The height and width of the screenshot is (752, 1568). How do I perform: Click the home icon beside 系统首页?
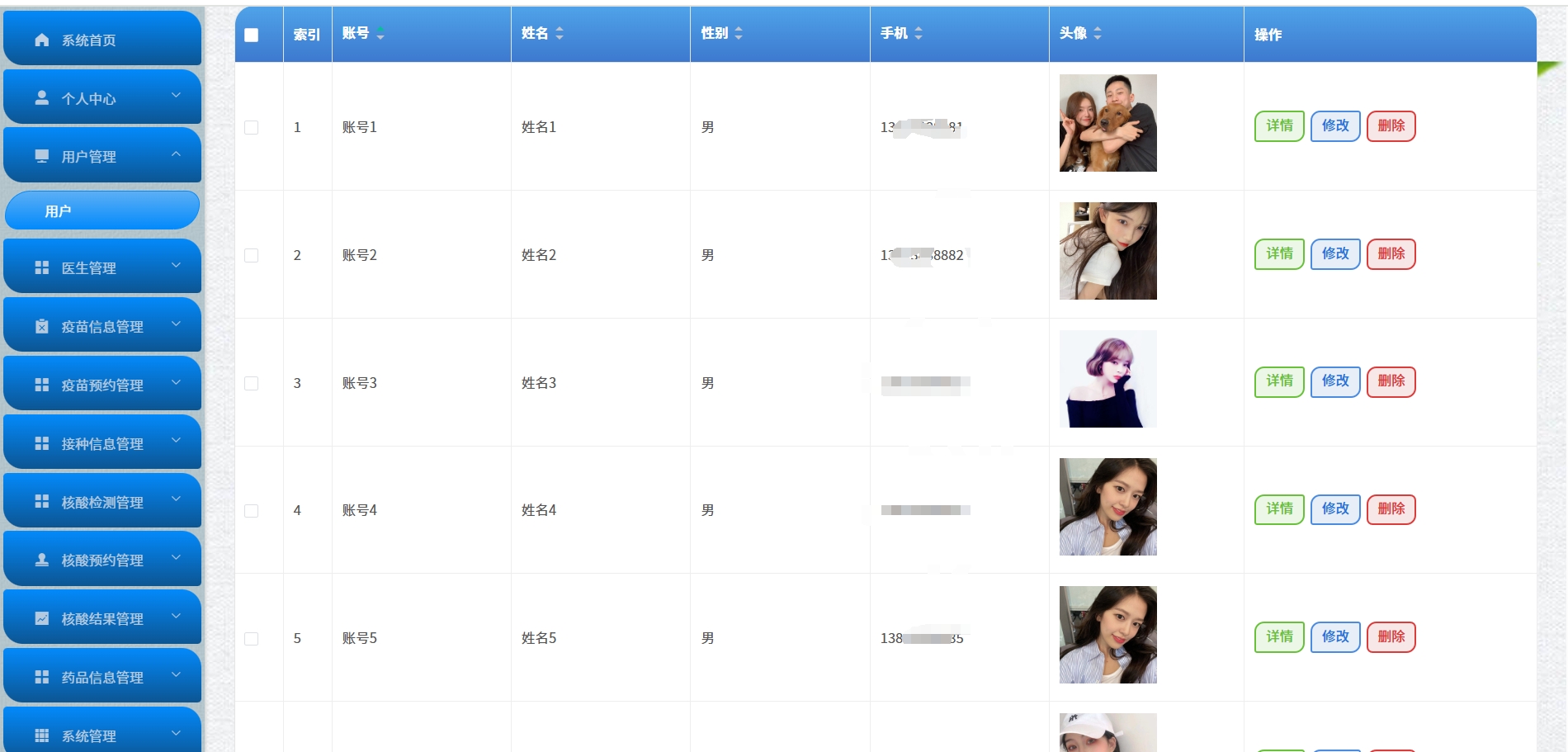coord(42,40)
